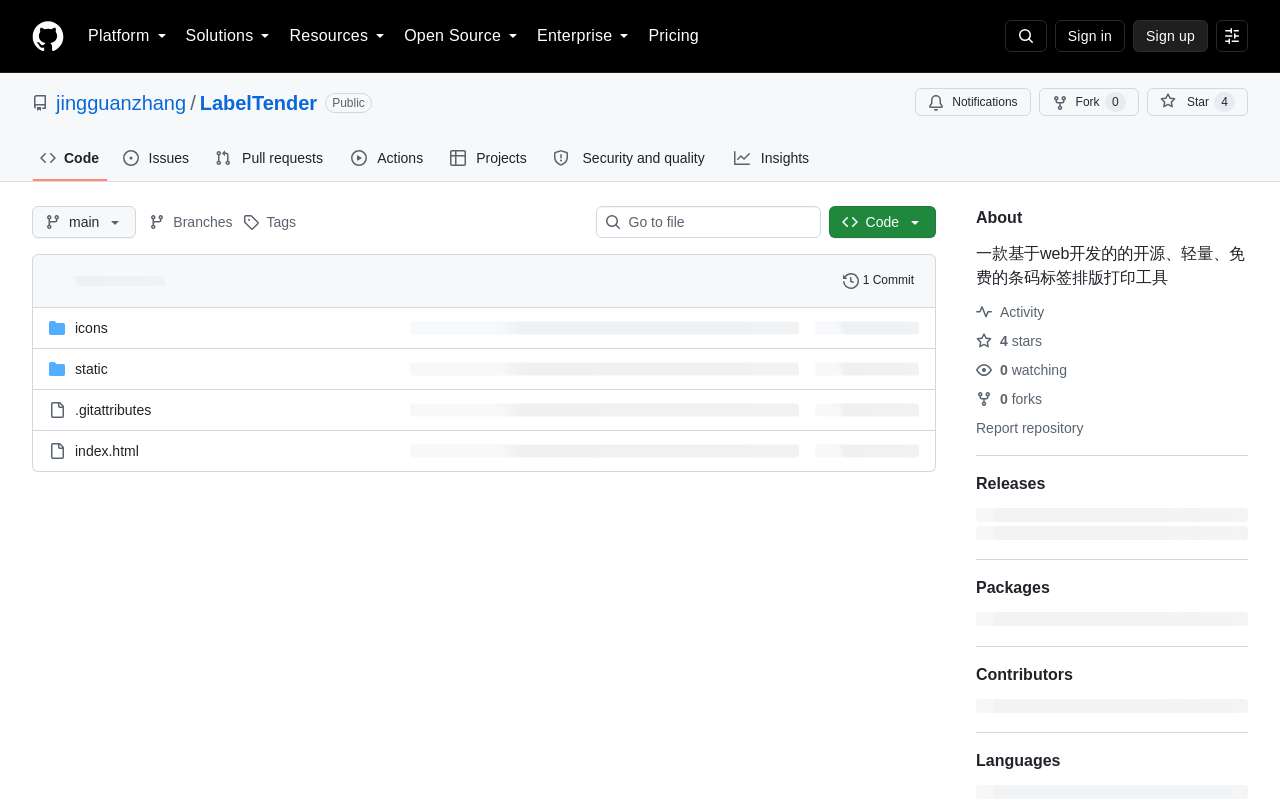Click the star icon in the Star button
The width and height of the screenshot is (1280, 800).
click(x=1168, y=101)
